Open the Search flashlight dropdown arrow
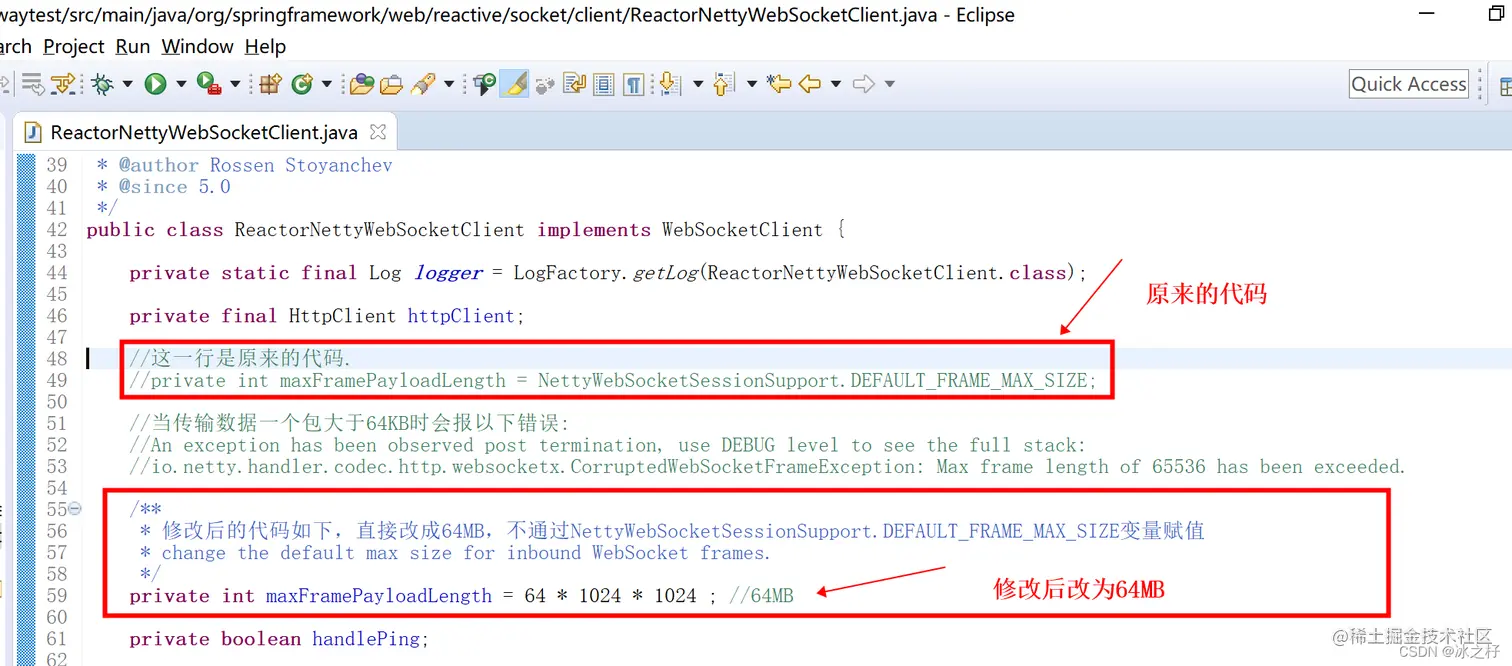 [449, 84]
